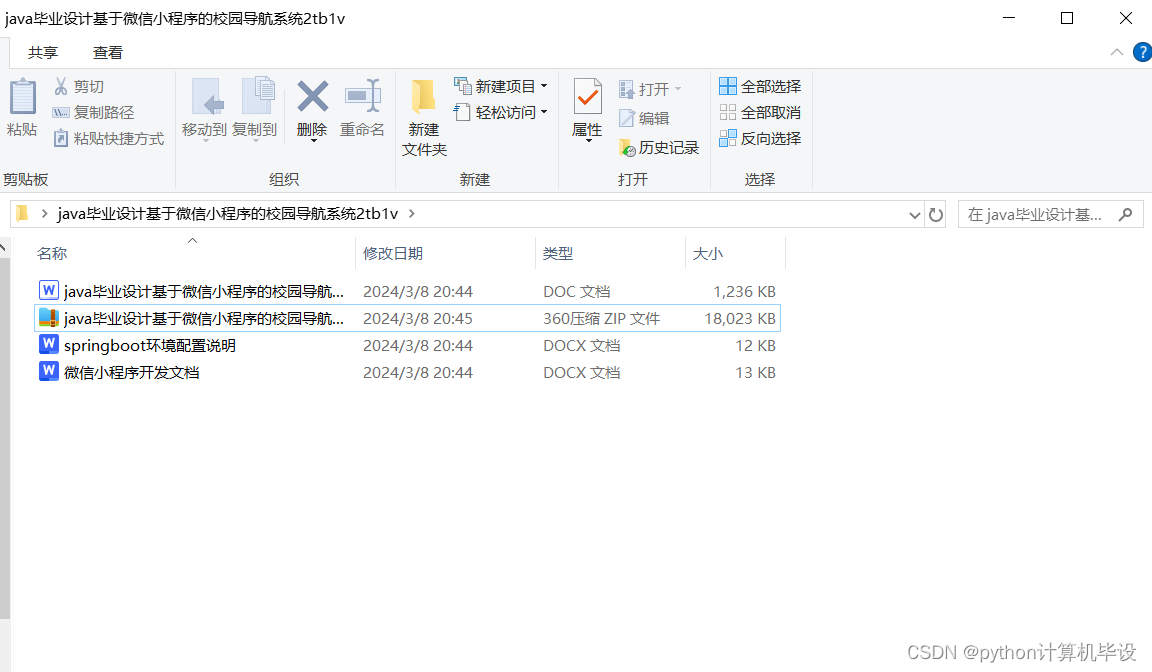Click the Paste clipboard icon
The image size is (1152, 672).
(x=22, y=96)
